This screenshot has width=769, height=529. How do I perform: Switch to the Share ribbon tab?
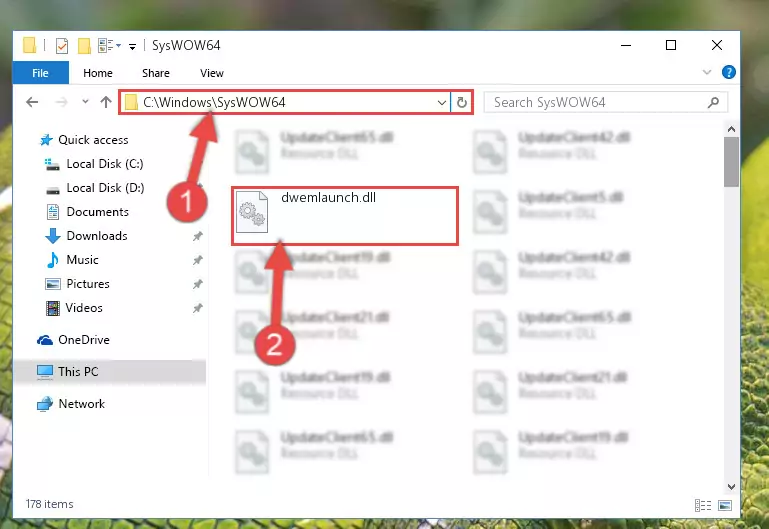(x=156, y=73)
